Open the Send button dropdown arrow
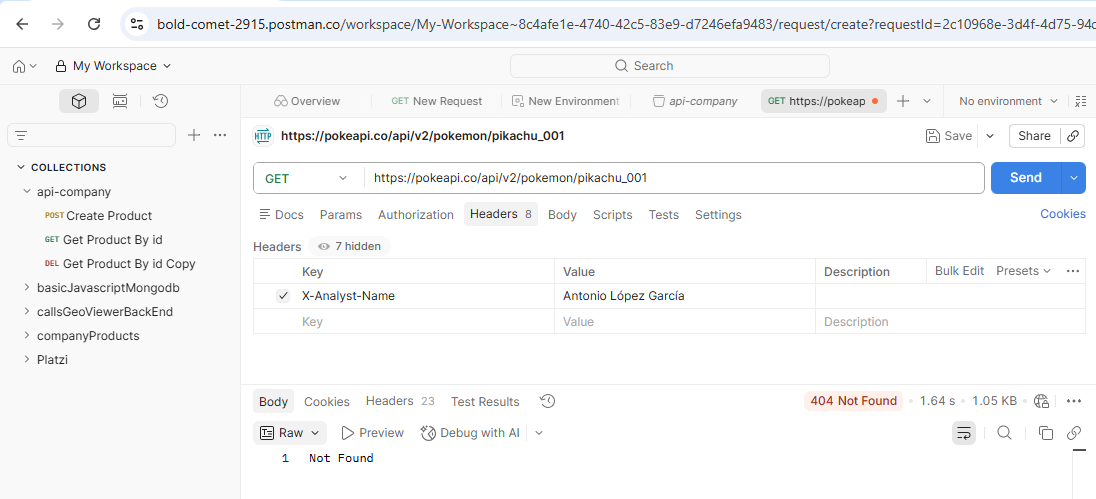The width and height of the screenshot is (1096, 499). (x=1074, y=178)
